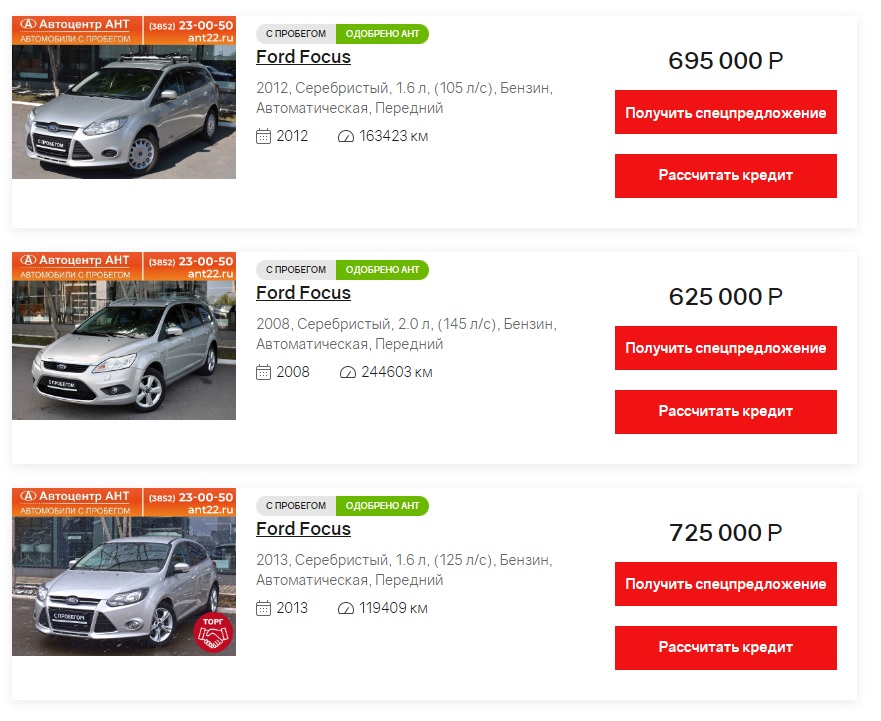
Task: Click ОДОБРЕНО АНТ badge on first listing
Action: [x=382, y=34]
